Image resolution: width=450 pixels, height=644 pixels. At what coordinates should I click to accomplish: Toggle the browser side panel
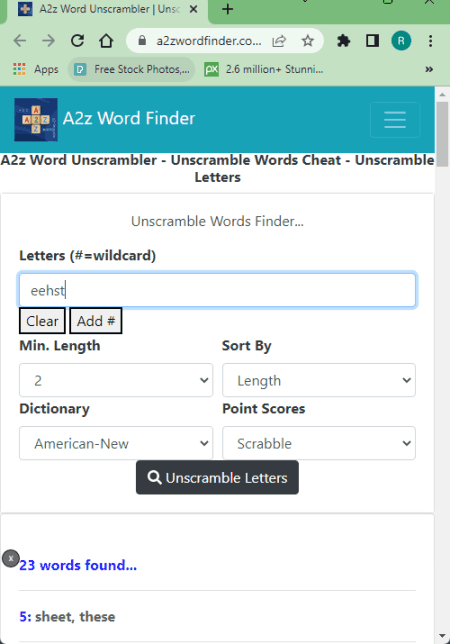(372, 41)
